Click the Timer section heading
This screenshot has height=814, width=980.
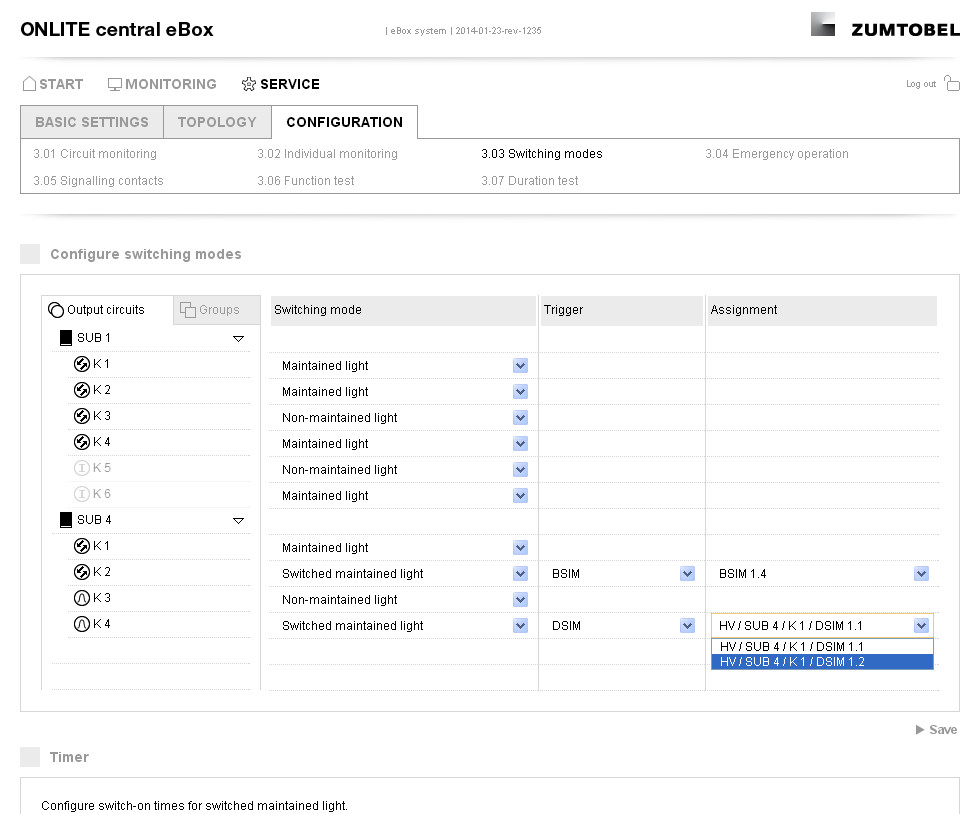point(69,757)
